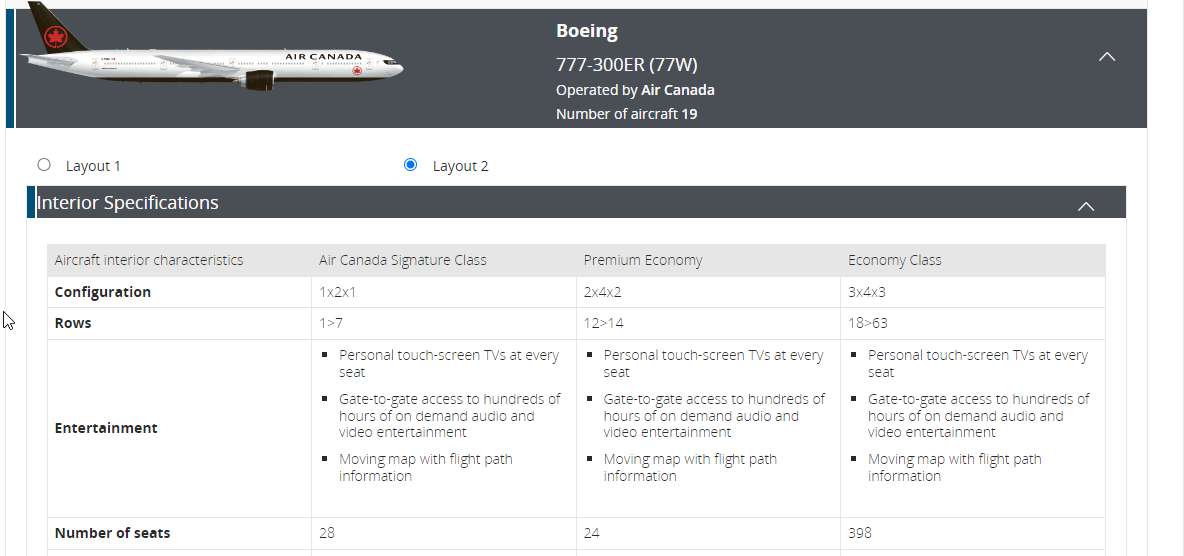Image resolution: width=1184 pixels, height=556 pixels.
Task: Collapse Interior Specifications using its chevron
Action: coord(1086,206)
